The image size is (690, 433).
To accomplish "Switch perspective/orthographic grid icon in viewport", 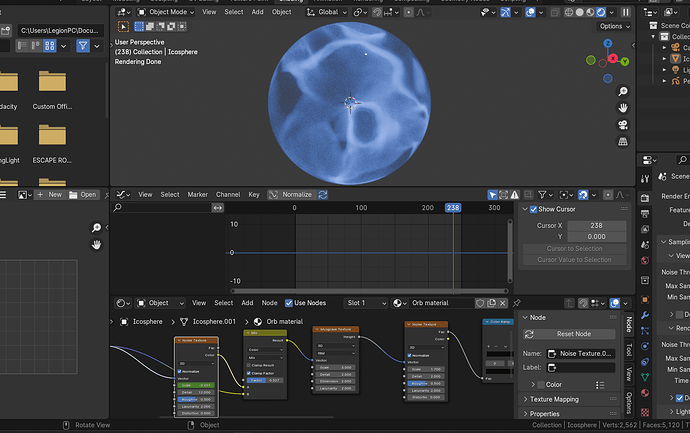I will [623, 142].
